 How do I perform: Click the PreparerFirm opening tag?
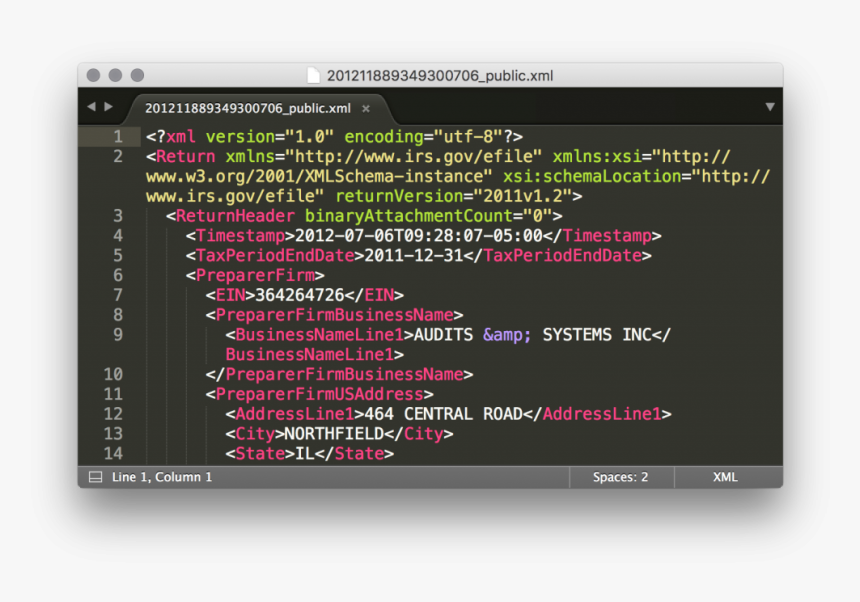[255, 275]
